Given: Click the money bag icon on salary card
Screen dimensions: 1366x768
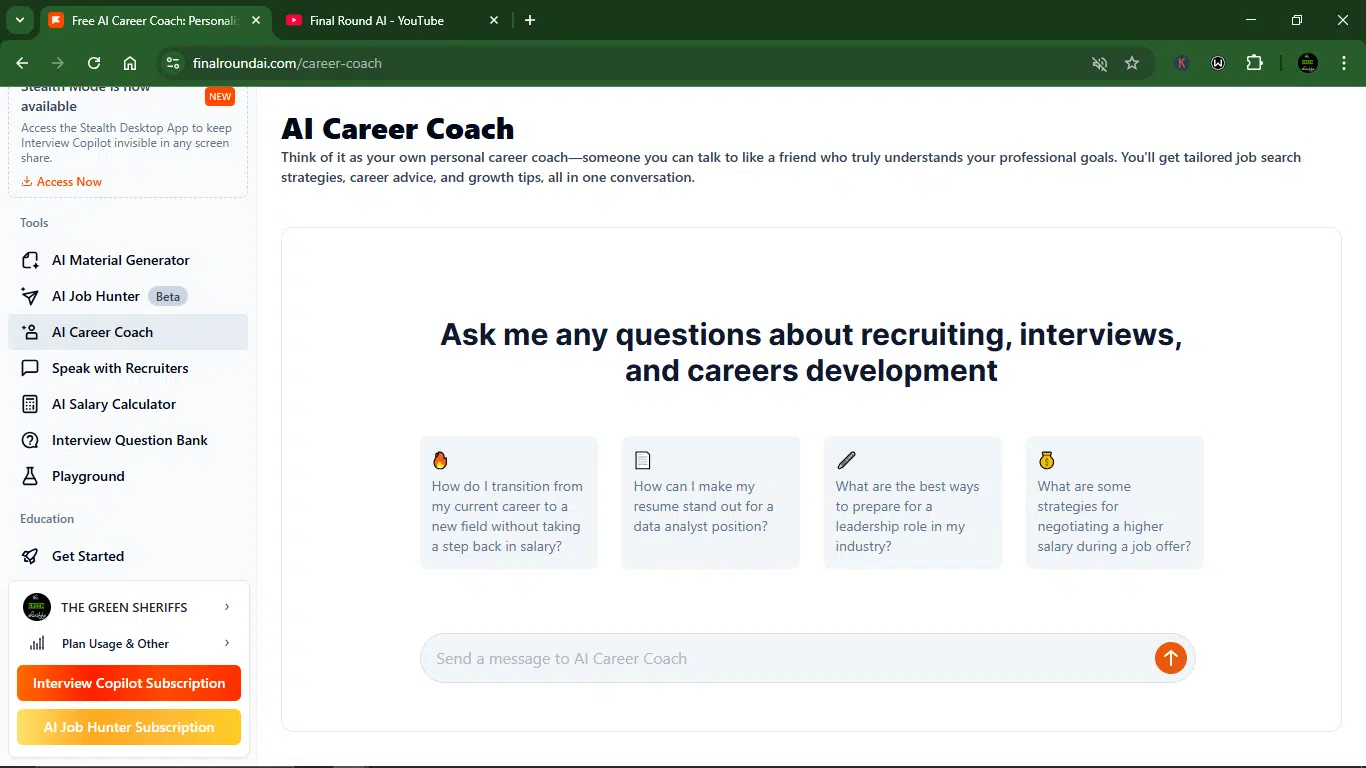Looking at the screenshot, I should tap(1046, 460).
